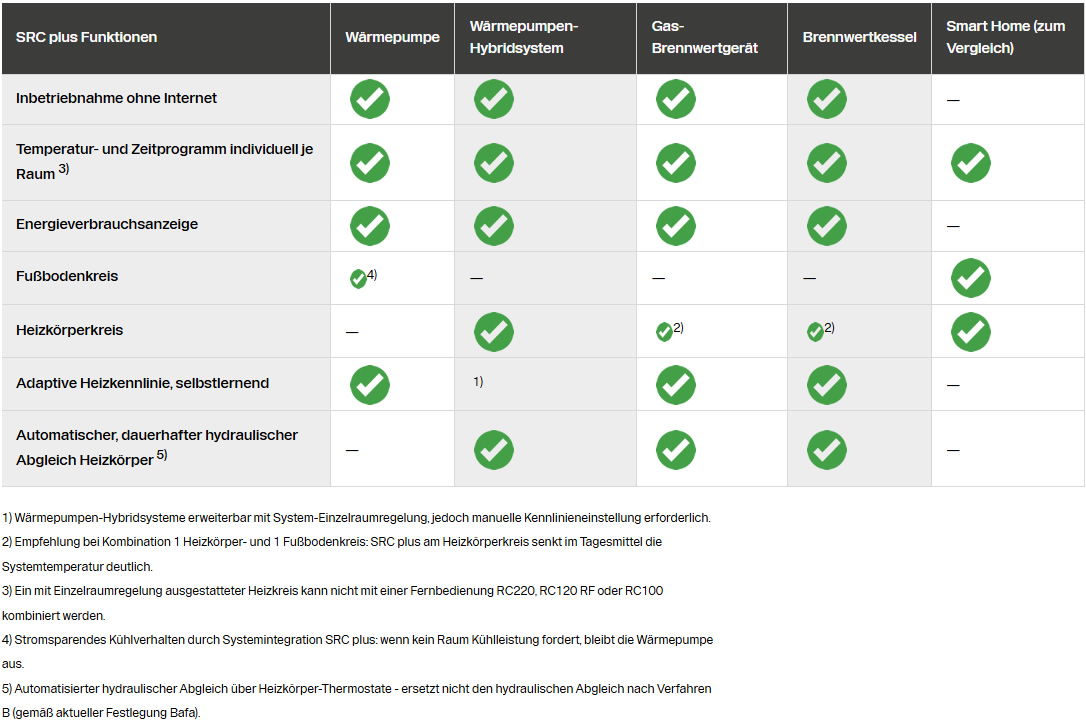Click footnote marker 1) in Hybridsystem column
Image resolution: width=1086 pixels, height=726 pixels.
[x=477, y=382]
